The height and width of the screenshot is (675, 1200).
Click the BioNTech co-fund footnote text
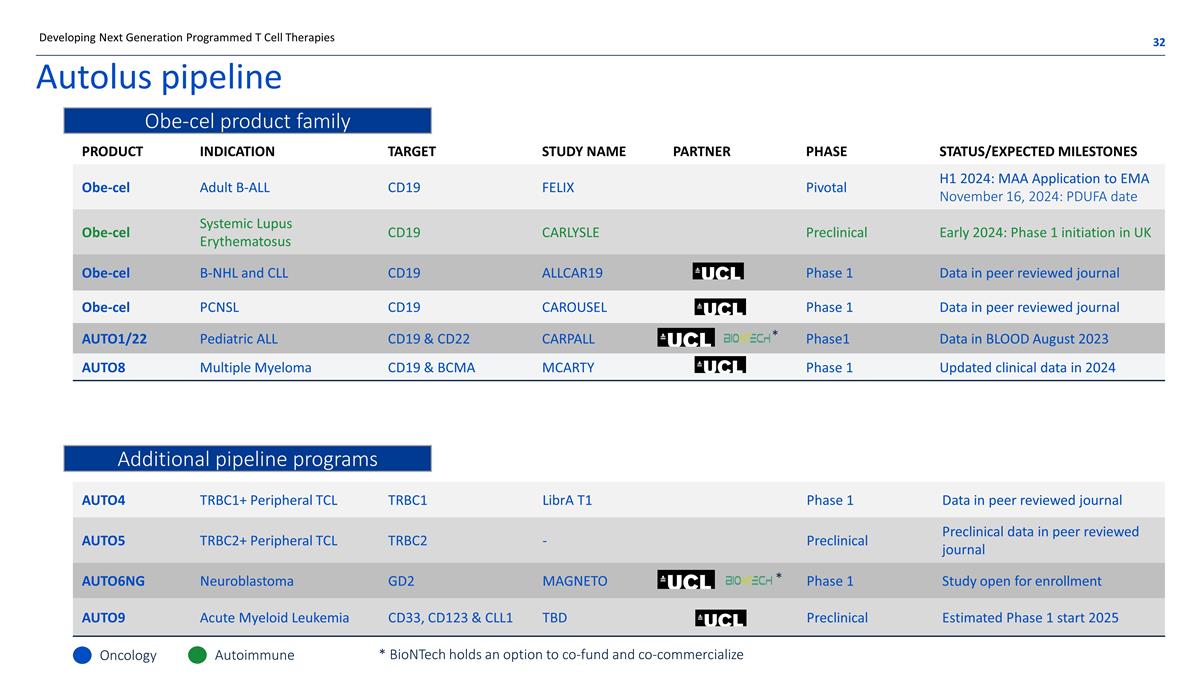click(561, 654)
